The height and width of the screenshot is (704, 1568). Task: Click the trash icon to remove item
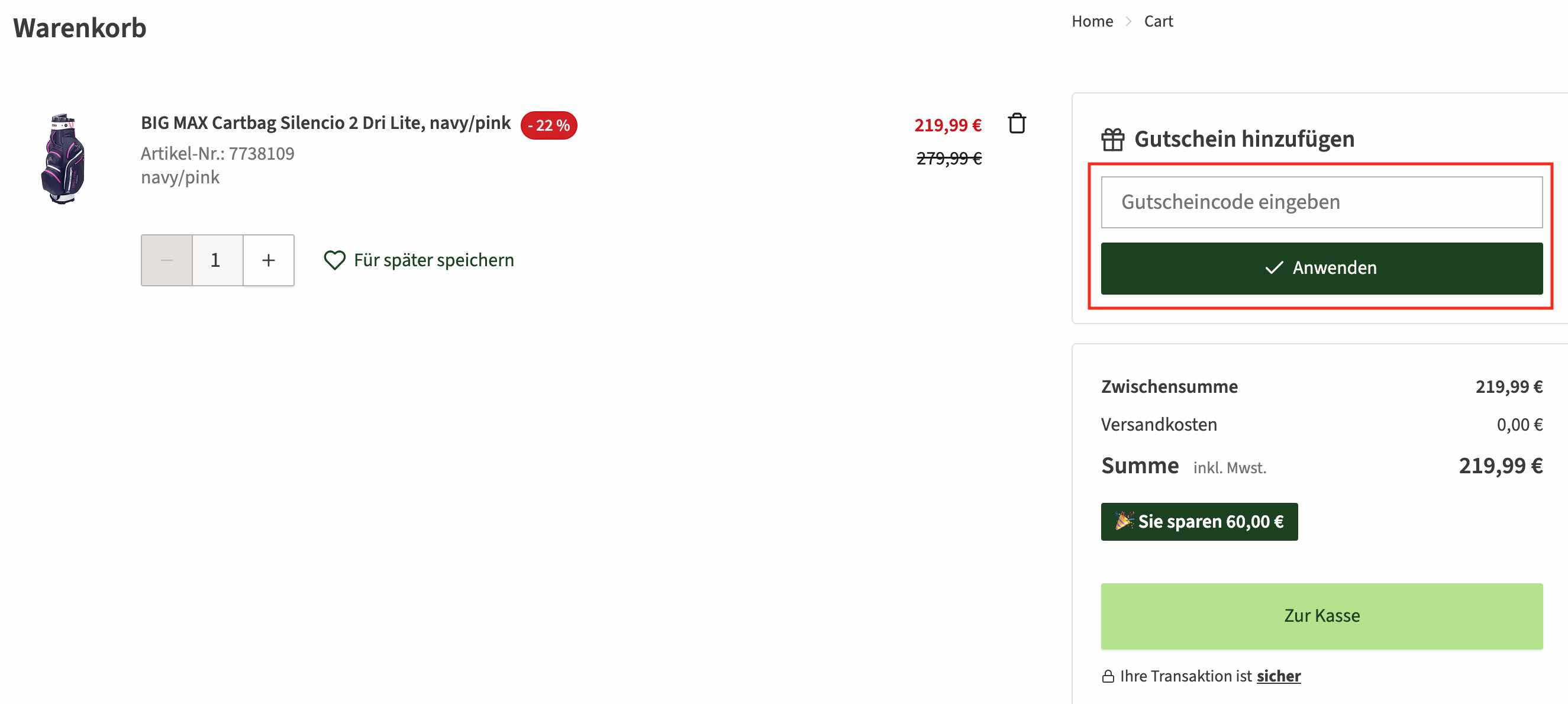click(1017, 124)
